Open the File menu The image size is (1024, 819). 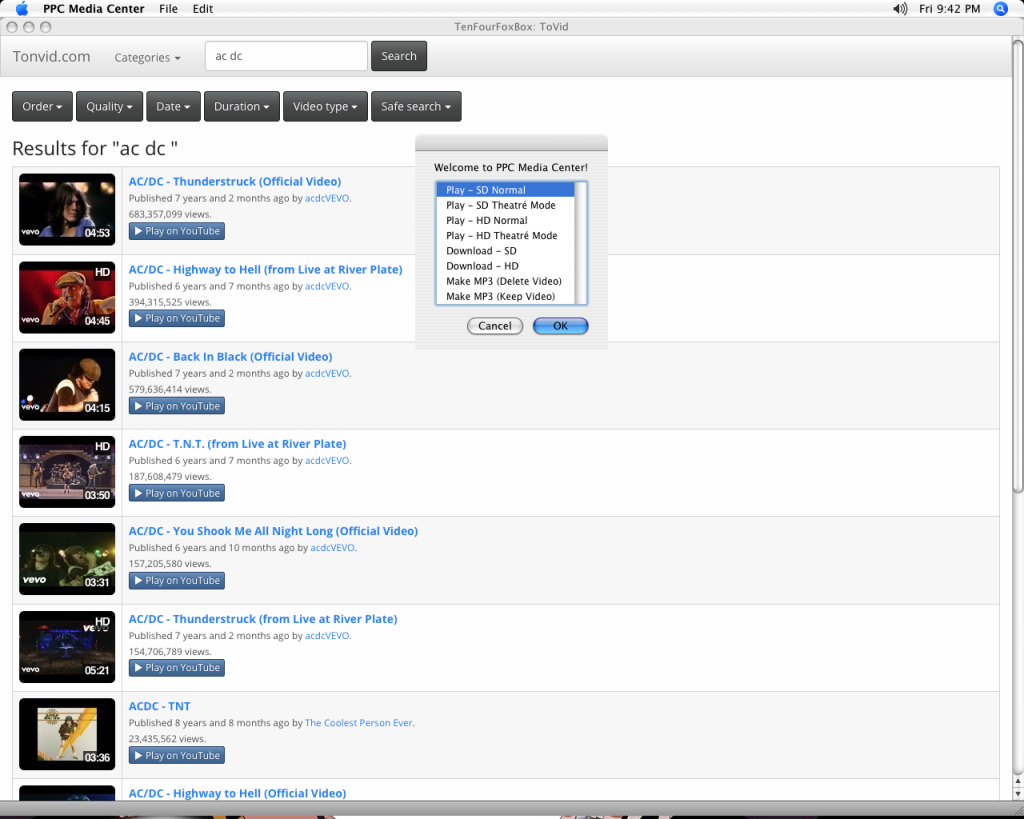[x=168, y=8]
